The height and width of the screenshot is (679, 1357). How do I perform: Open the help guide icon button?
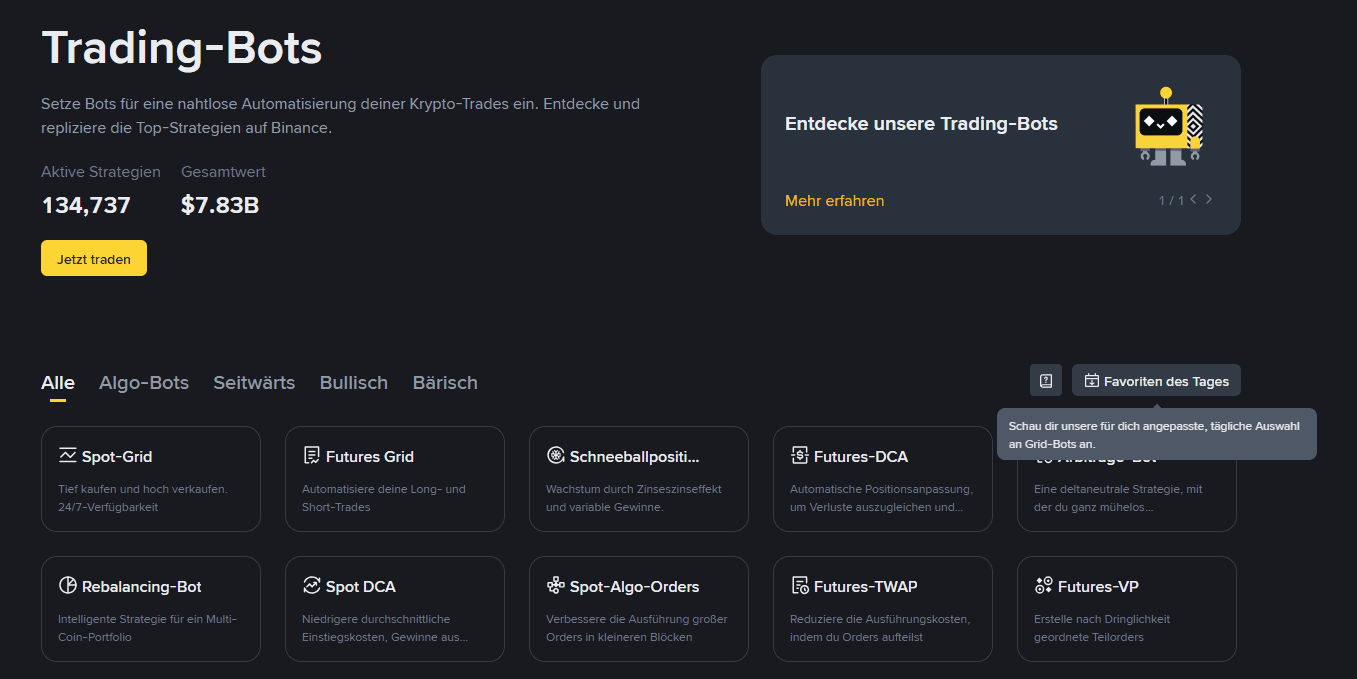[1046, 380]
